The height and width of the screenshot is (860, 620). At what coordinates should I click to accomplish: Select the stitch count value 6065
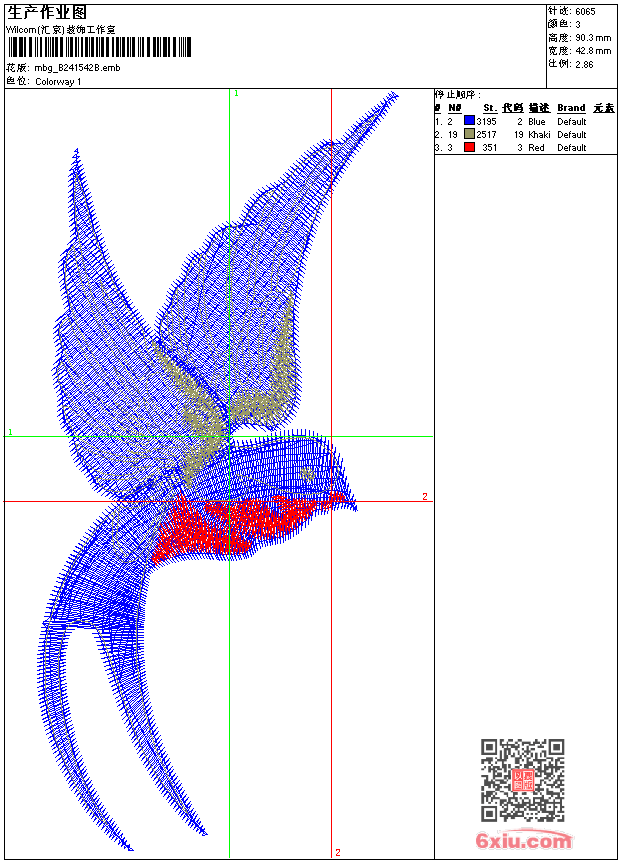pos(585,12)
